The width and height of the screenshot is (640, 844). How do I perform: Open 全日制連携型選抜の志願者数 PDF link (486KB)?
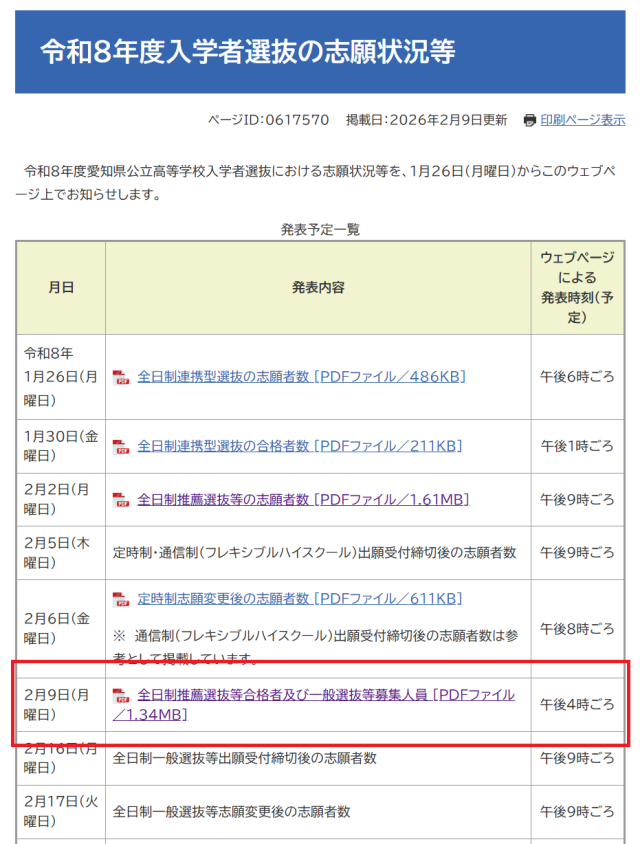click(x=301, y=377)
